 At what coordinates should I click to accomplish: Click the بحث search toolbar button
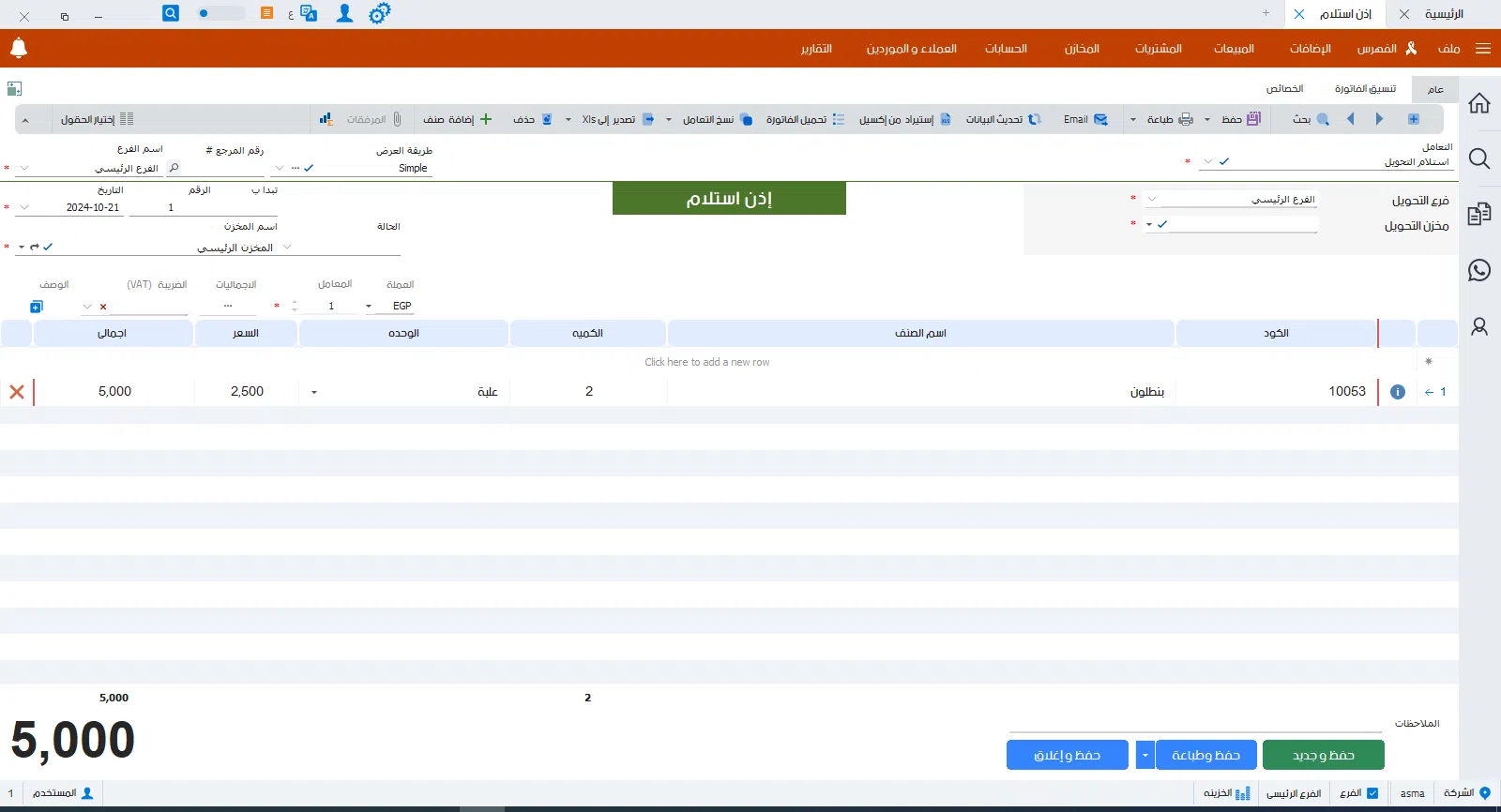pos(1311,119)
